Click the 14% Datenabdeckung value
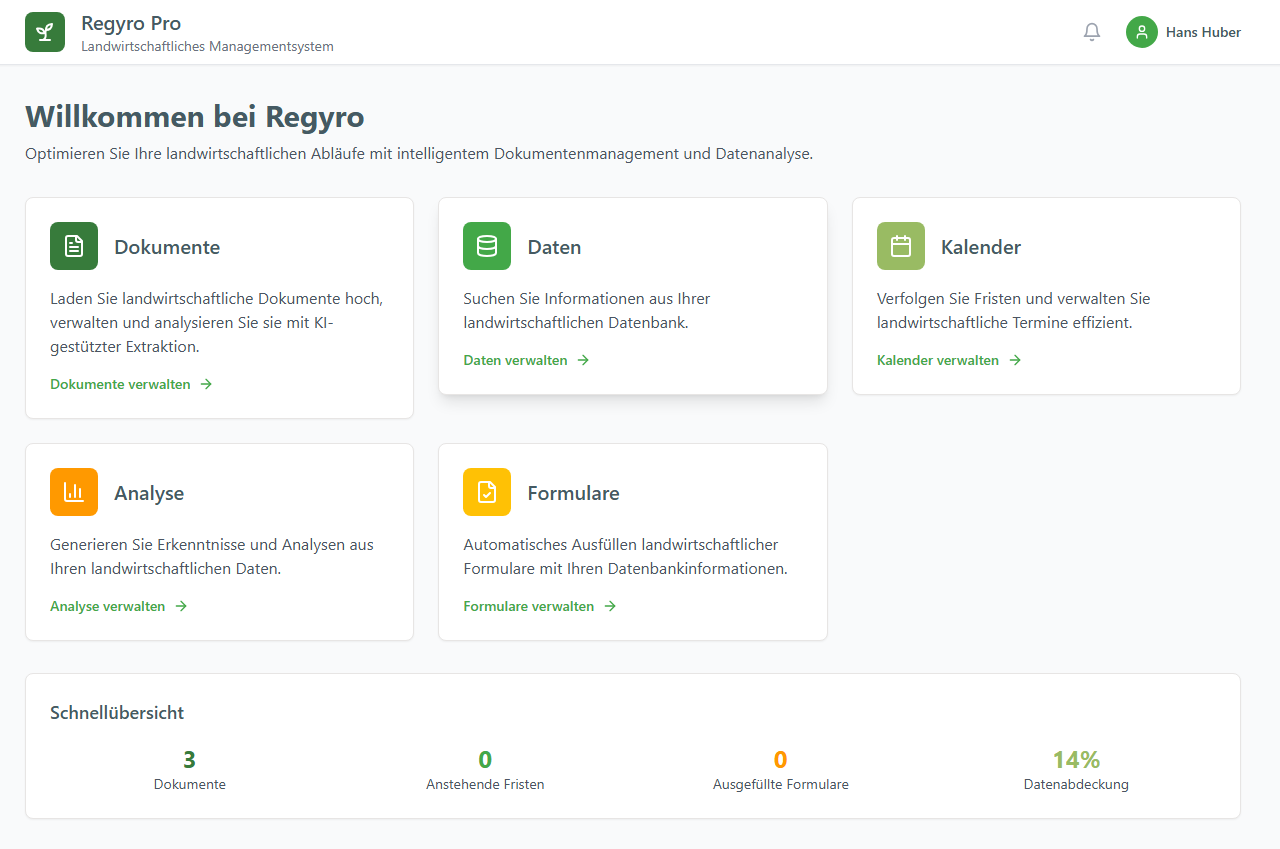The image size is (1280, 849). pyautogui.click(x=1076, y=760)
